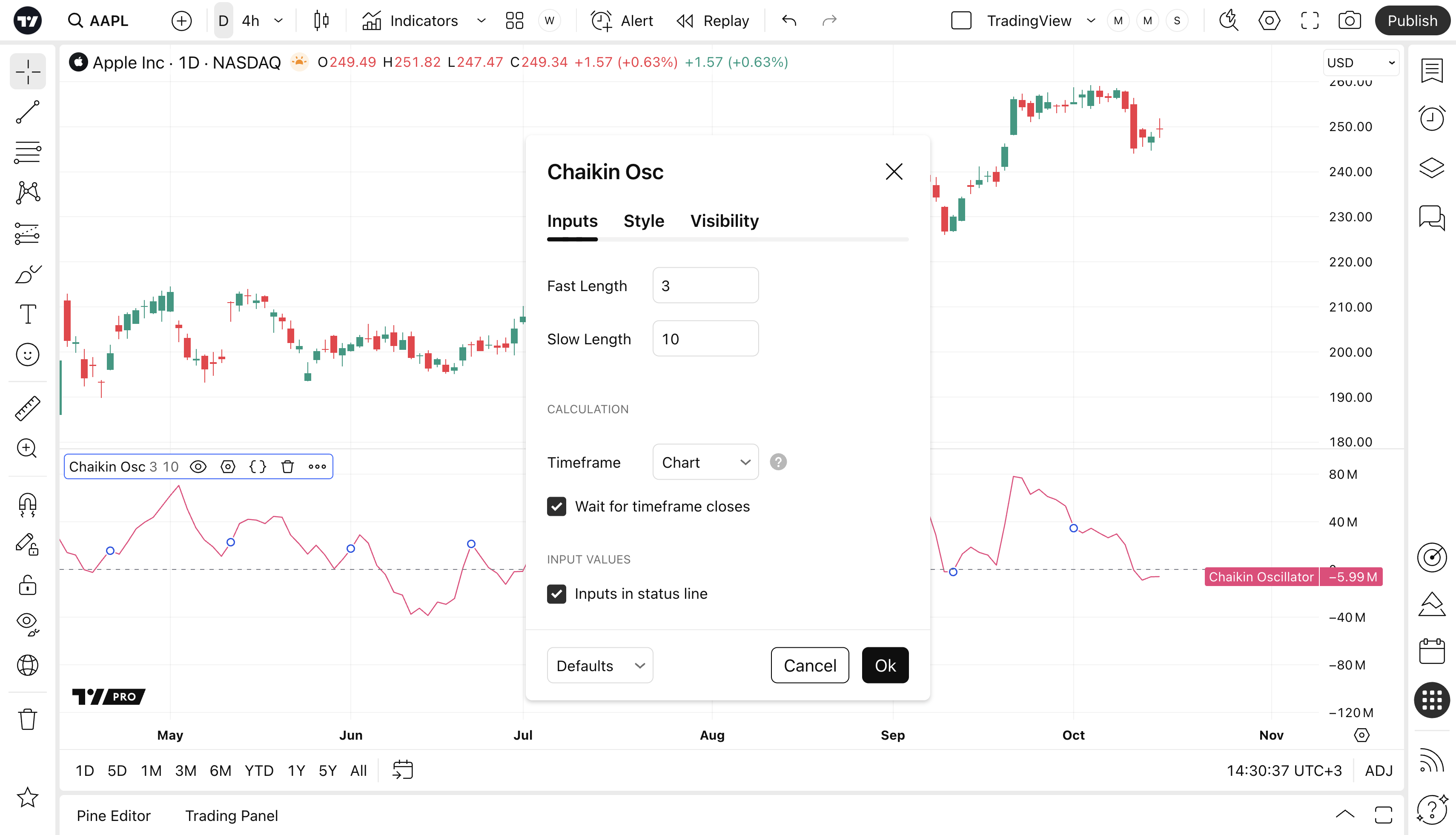1456x835 pixels.
Task: Click the Fast Length input field
Action: tap(705, 286)
